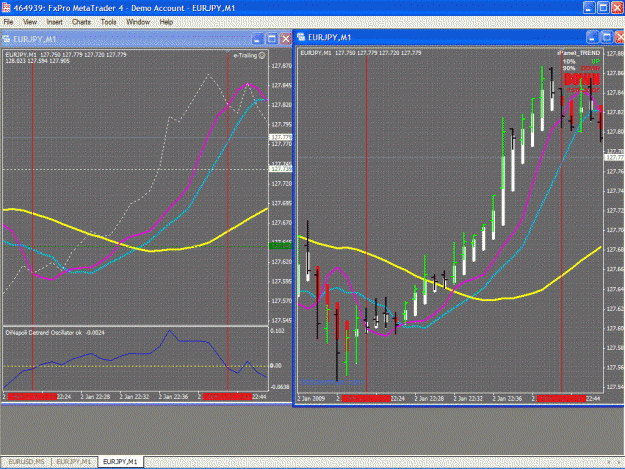Click the '2 Jan 2009' date label on right chart
Screen dimensions: 625x469
coord(311,398)
